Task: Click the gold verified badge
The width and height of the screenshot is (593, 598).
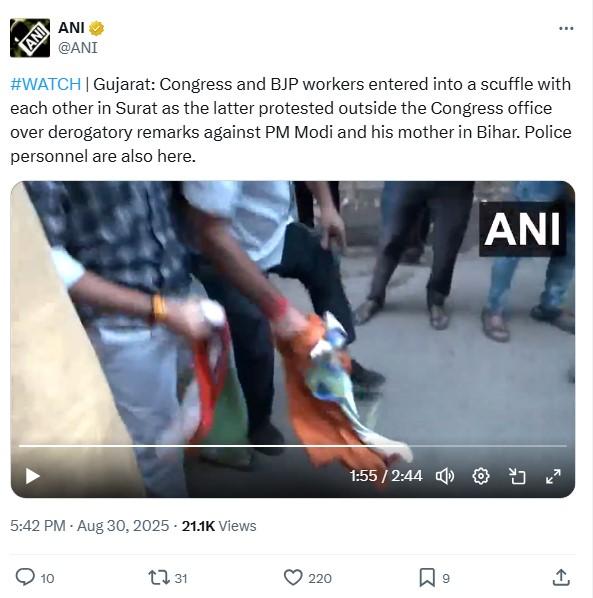Action: point(96,28)
